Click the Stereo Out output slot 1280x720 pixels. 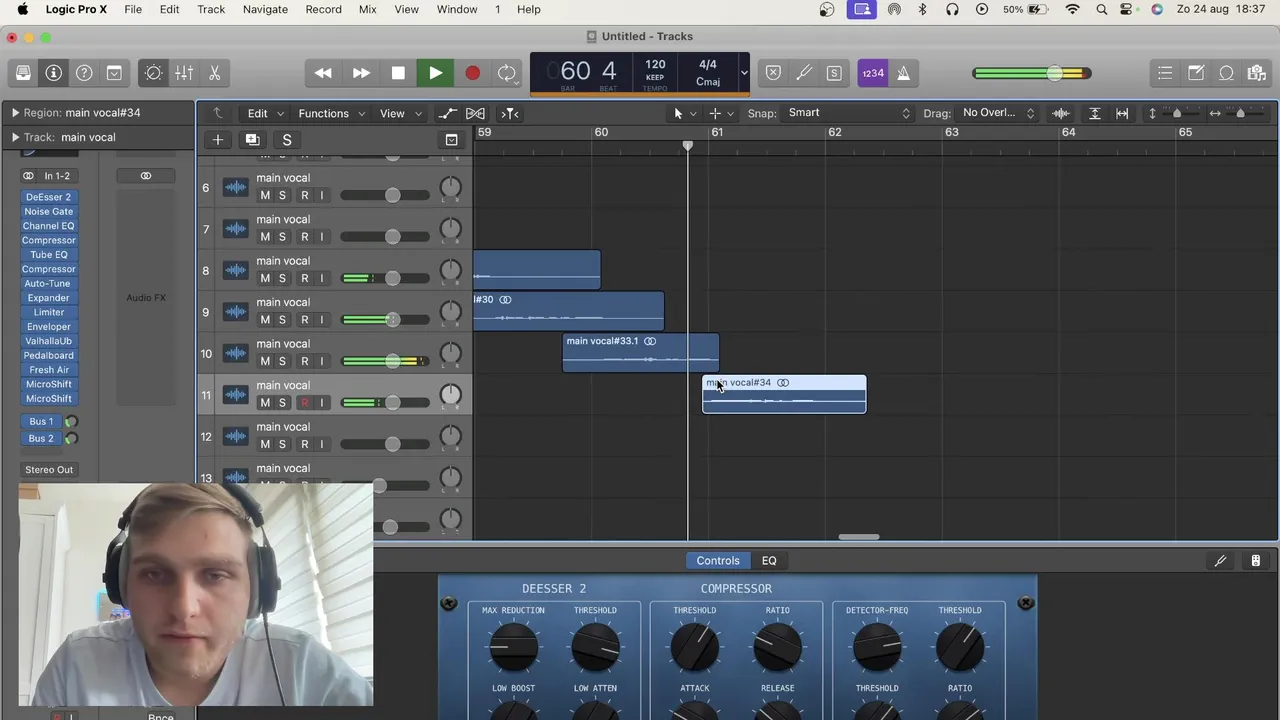click(49, 469)
